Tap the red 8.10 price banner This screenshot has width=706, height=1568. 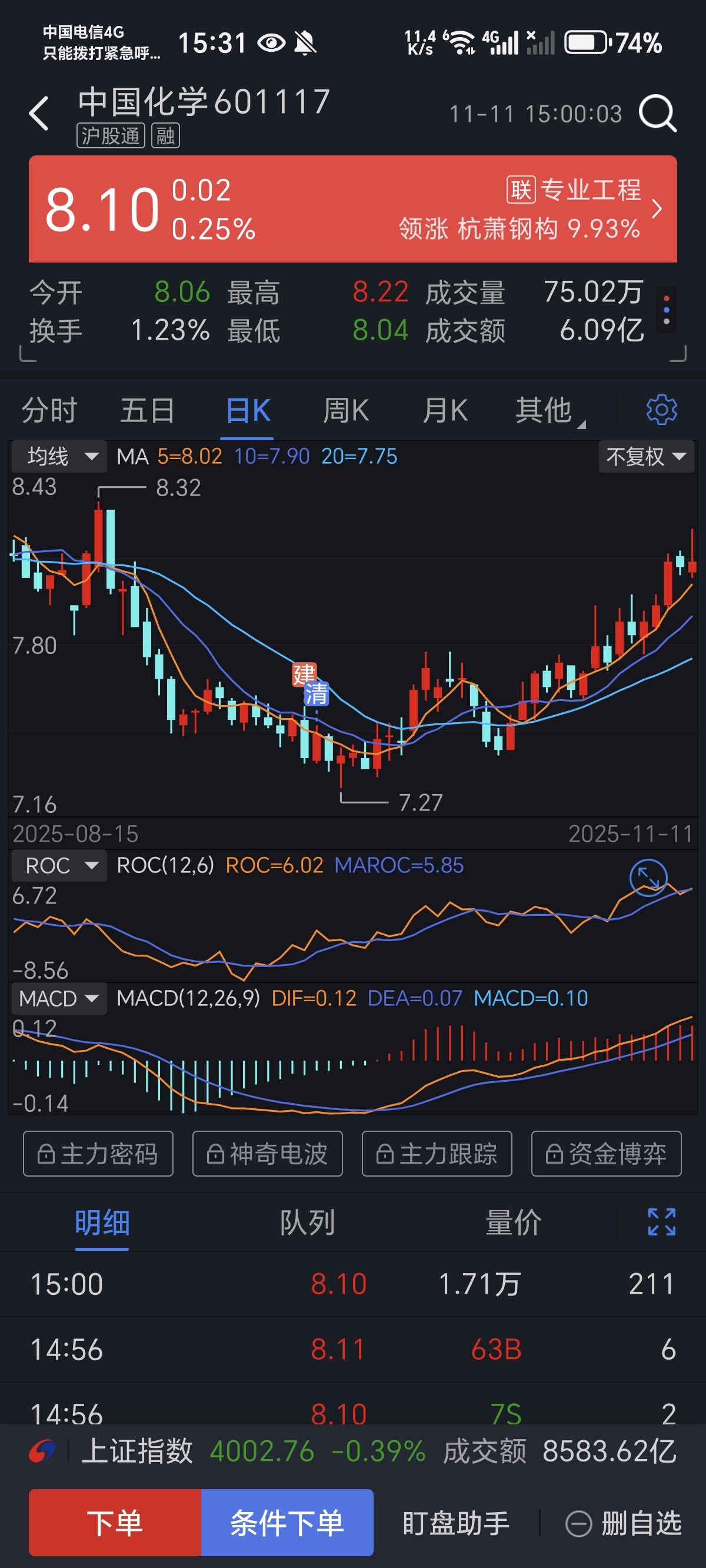pyautogui.click(x=353, y=209)
